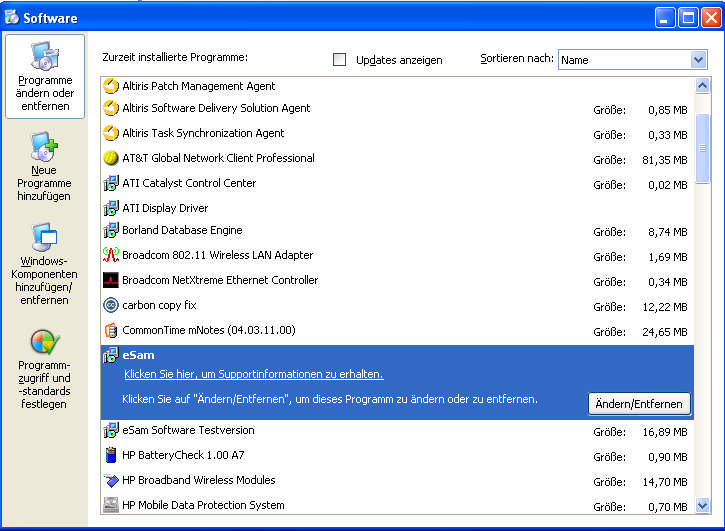Viewport: 725px width, 531px height.
Task: Click the Broadcom 802.11 Wireless LAN Adapter icon
Action: (111, 255)
